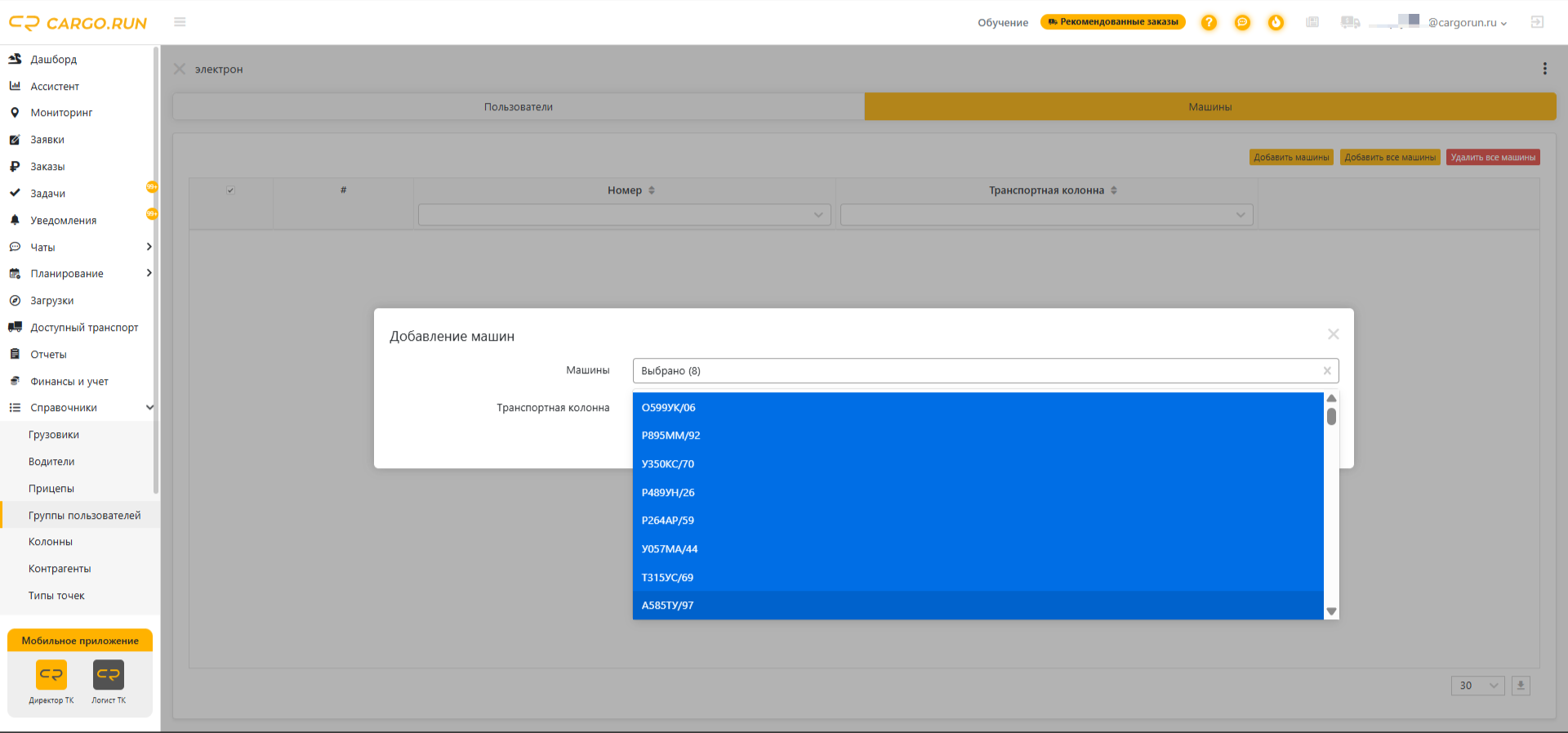Open the Логист ТК mobile app icon
The image size is (1568, 733).
(109, 675)
